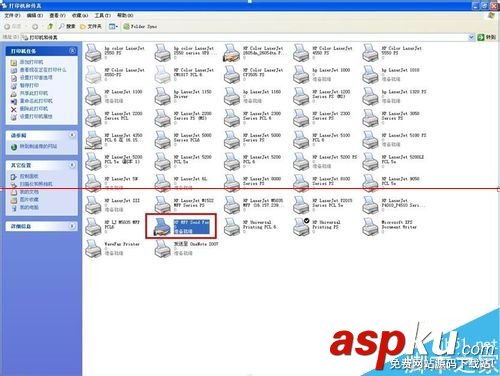Collapse the 打印机任务 panel

[x=72, y=51]
